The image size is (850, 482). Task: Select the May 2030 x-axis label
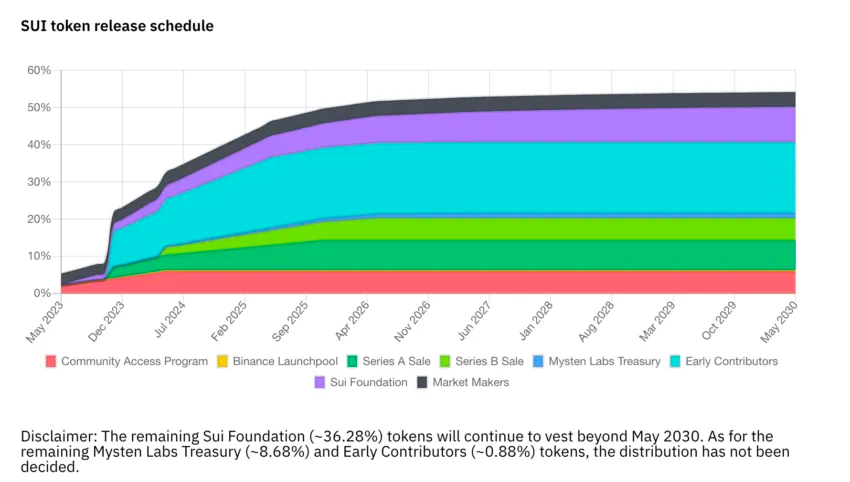tap(779, 322)
